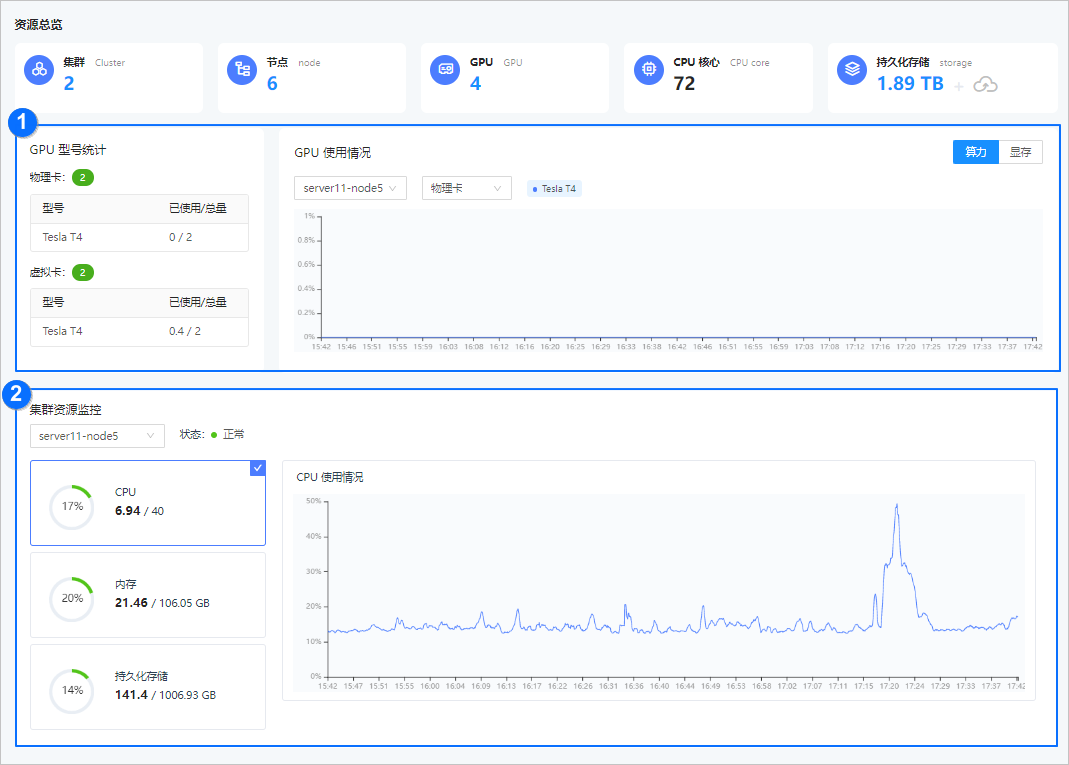Click the GPU card icon

coord(445,70)
